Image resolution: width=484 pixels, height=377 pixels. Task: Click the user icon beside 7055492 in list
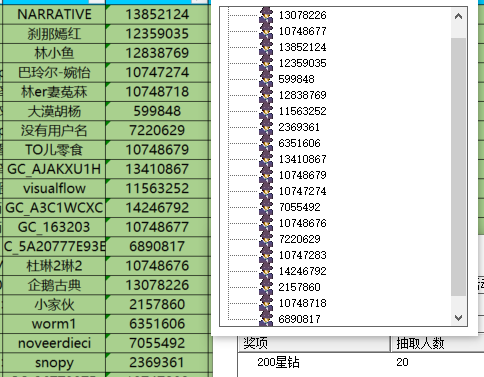[266, 207]
